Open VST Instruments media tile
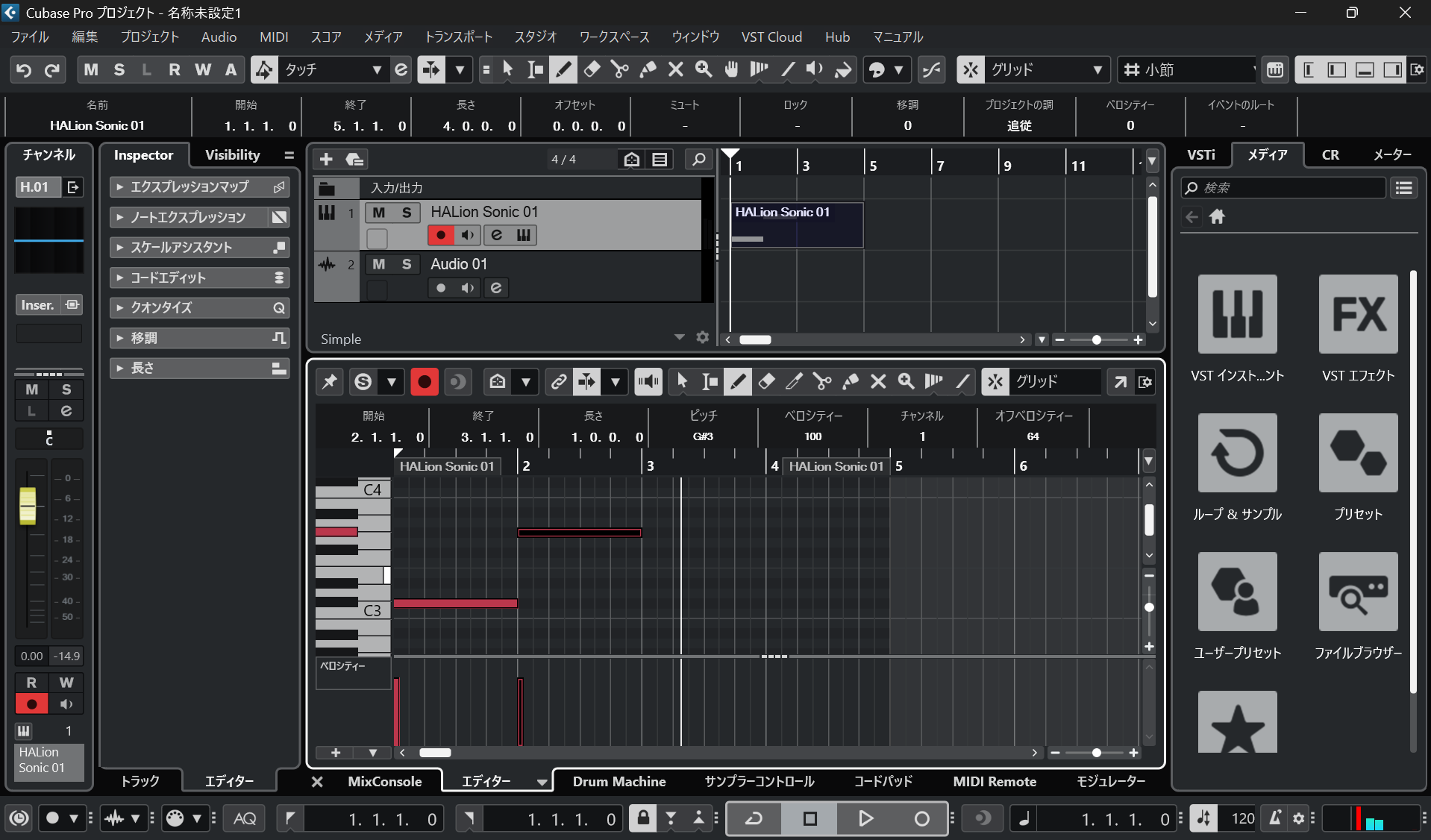The width and height of the screenshot is (1431, 840). pyautogui.click(x=1237, y=314)
